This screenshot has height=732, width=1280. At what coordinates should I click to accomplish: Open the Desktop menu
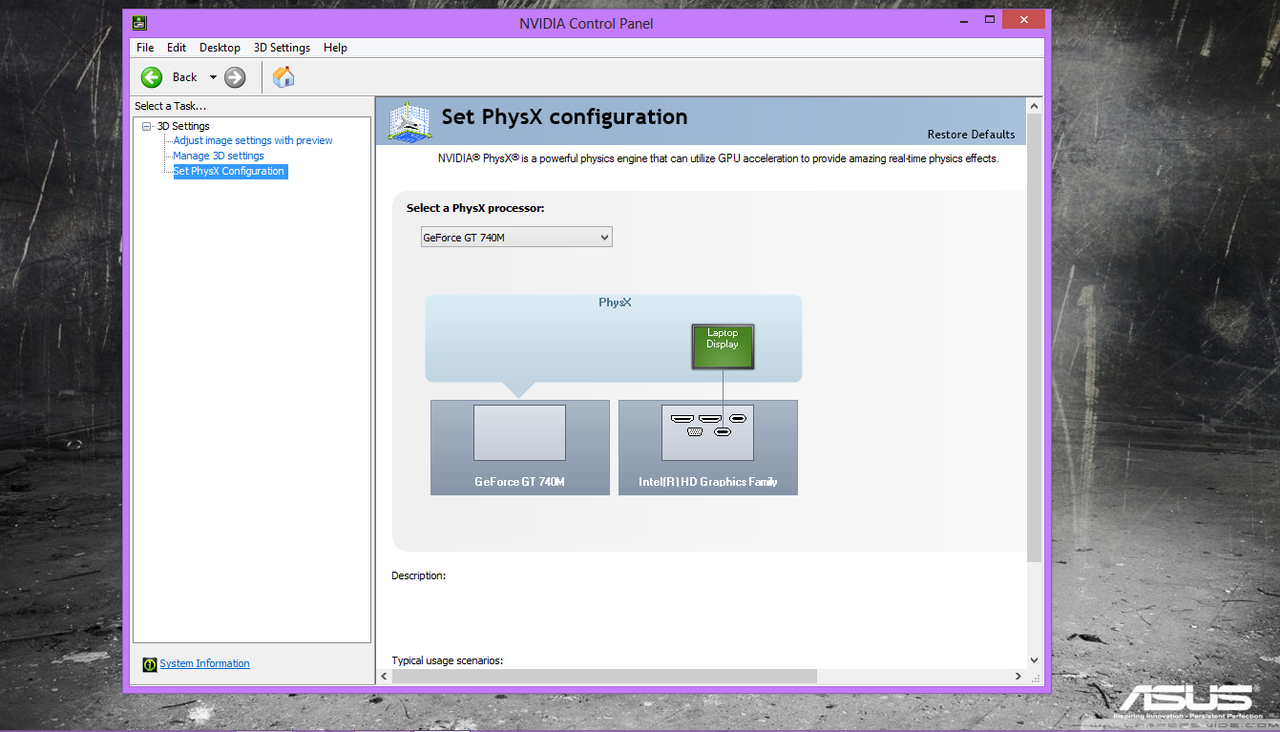(220, 47)
